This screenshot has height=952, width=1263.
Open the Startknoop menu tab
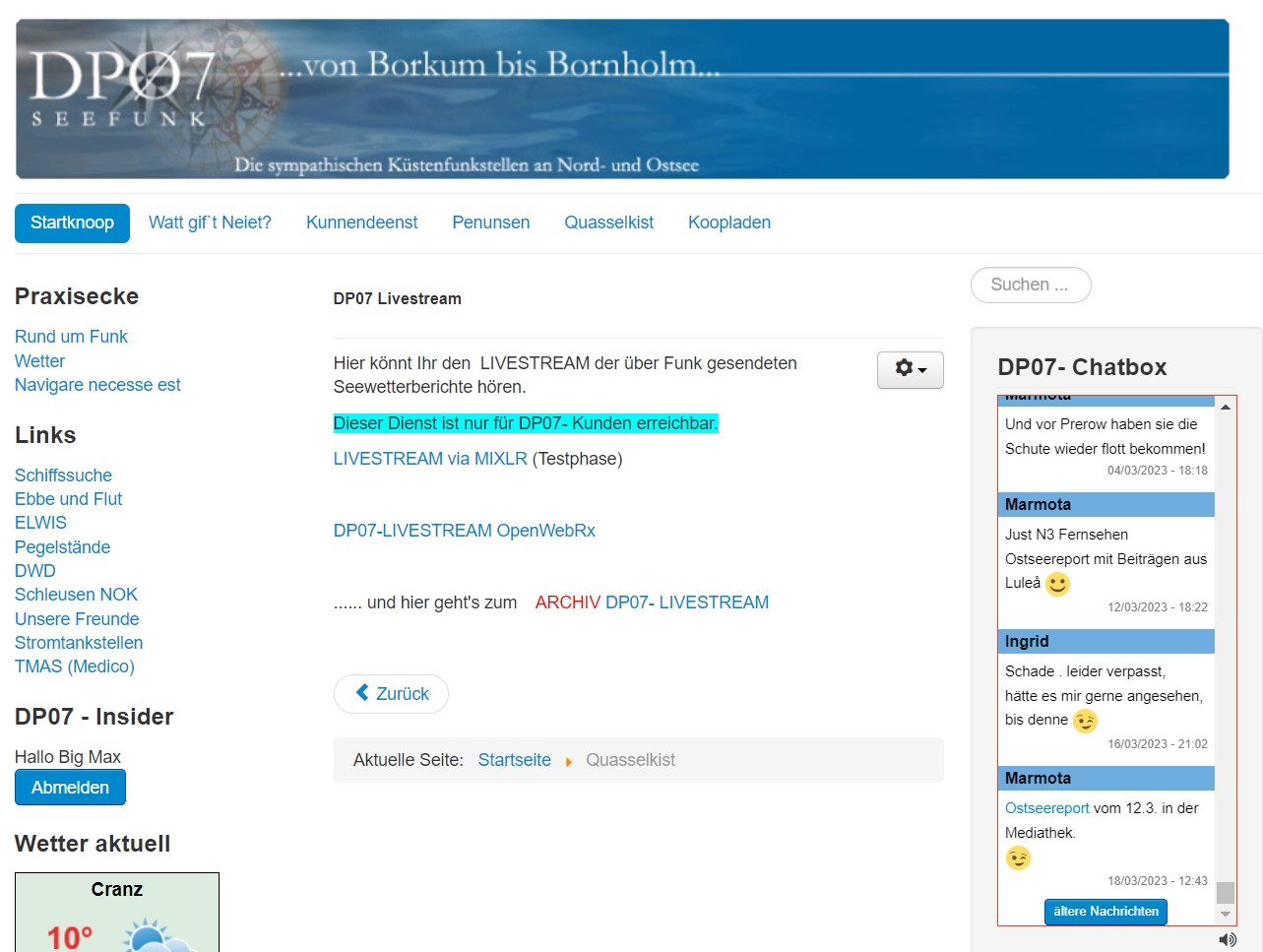(72, 222)
